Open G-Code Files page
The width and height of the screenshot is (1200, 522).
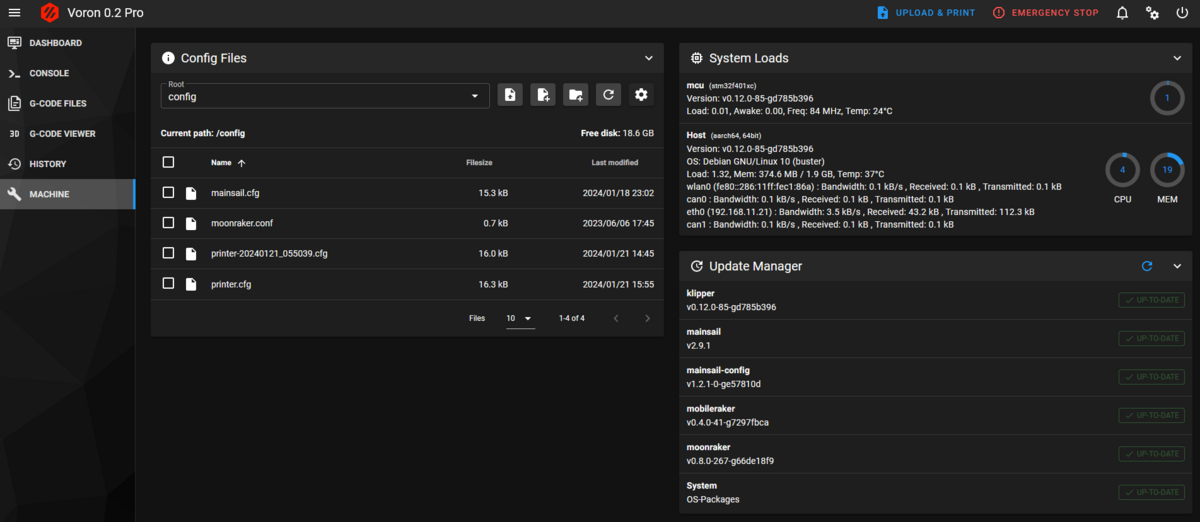coord(67,103)
